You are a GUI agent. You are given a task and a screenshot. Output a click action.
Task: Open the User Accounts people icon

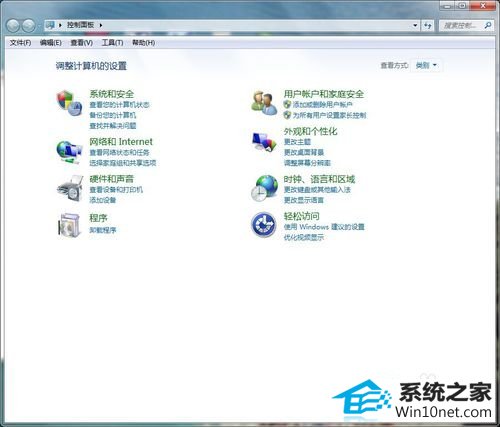pos(264,103)
